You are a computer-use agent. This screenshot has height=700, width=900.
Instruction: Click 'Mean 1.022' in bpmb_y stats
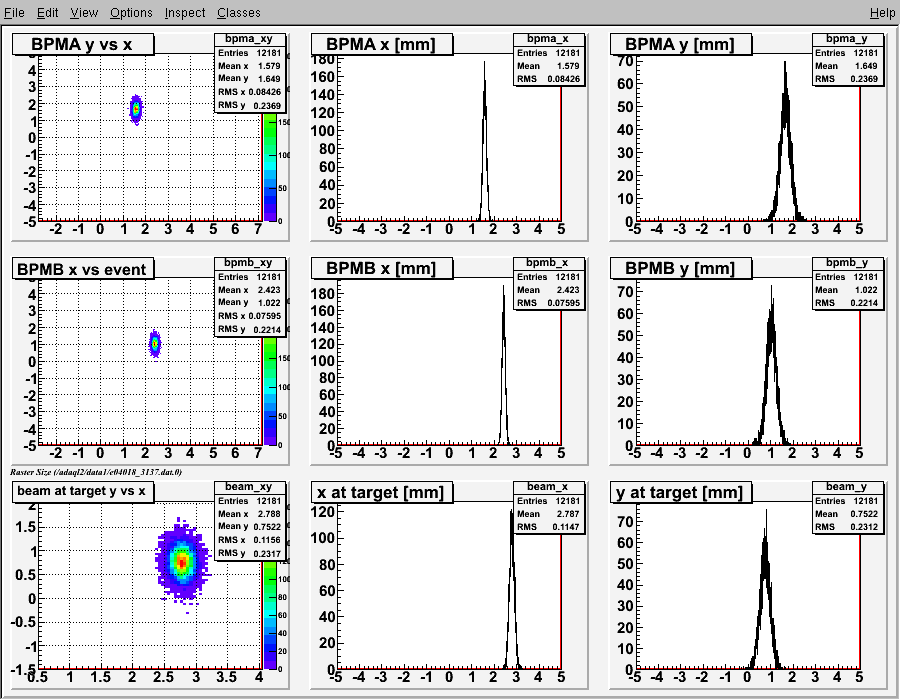[847, 290]
